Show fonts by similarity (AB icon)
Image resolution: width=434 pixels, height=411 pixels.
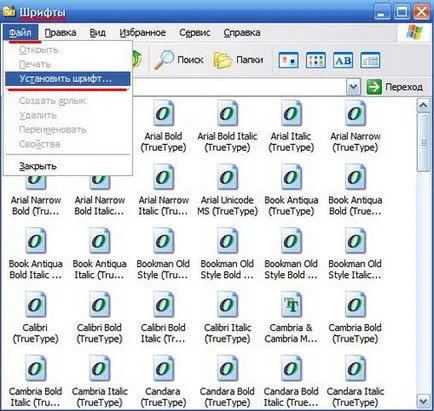[x=343, y=60]
